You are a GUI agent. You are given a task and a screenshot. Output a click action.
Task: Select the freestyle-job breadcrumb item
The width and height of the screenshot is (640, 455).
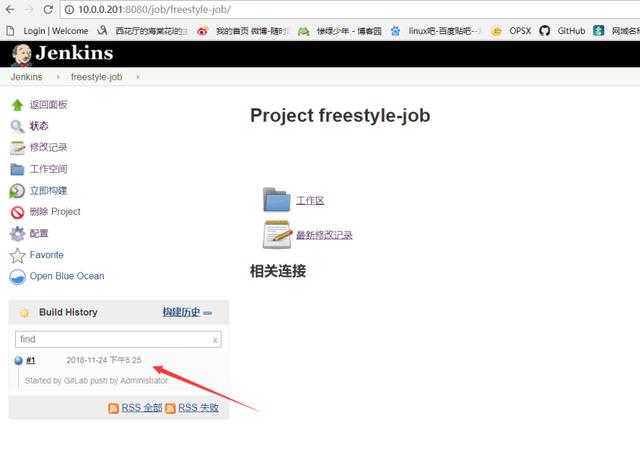[x=96, y=77]
